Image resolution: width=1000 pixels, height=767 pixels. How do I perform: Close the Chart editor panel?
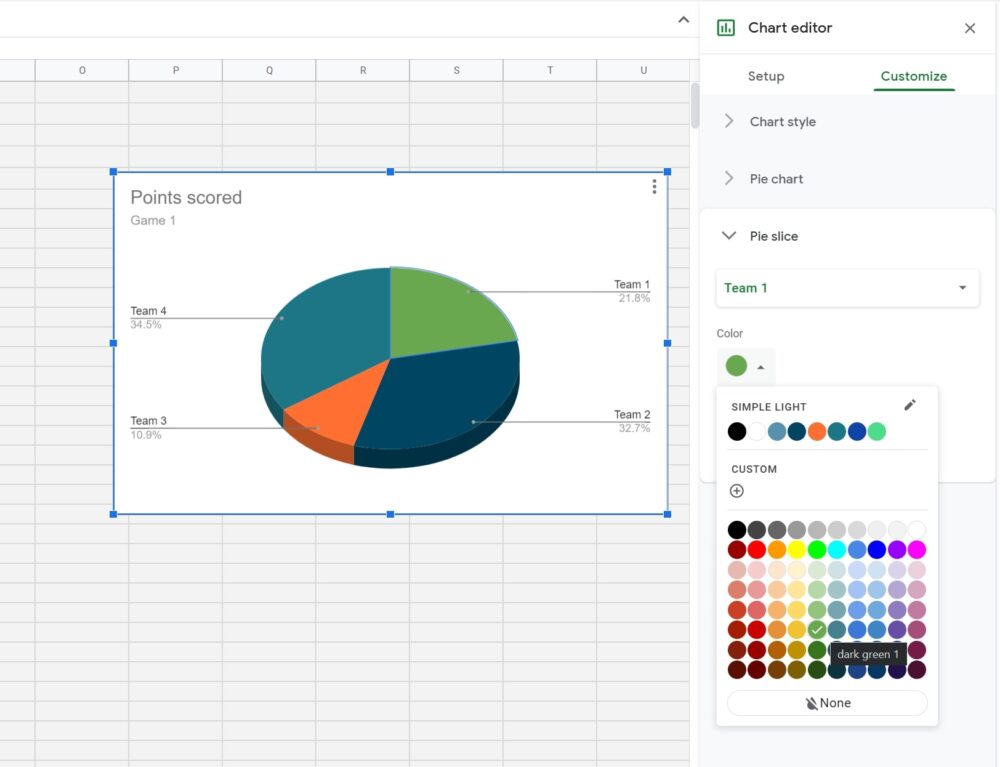[969, 28]
